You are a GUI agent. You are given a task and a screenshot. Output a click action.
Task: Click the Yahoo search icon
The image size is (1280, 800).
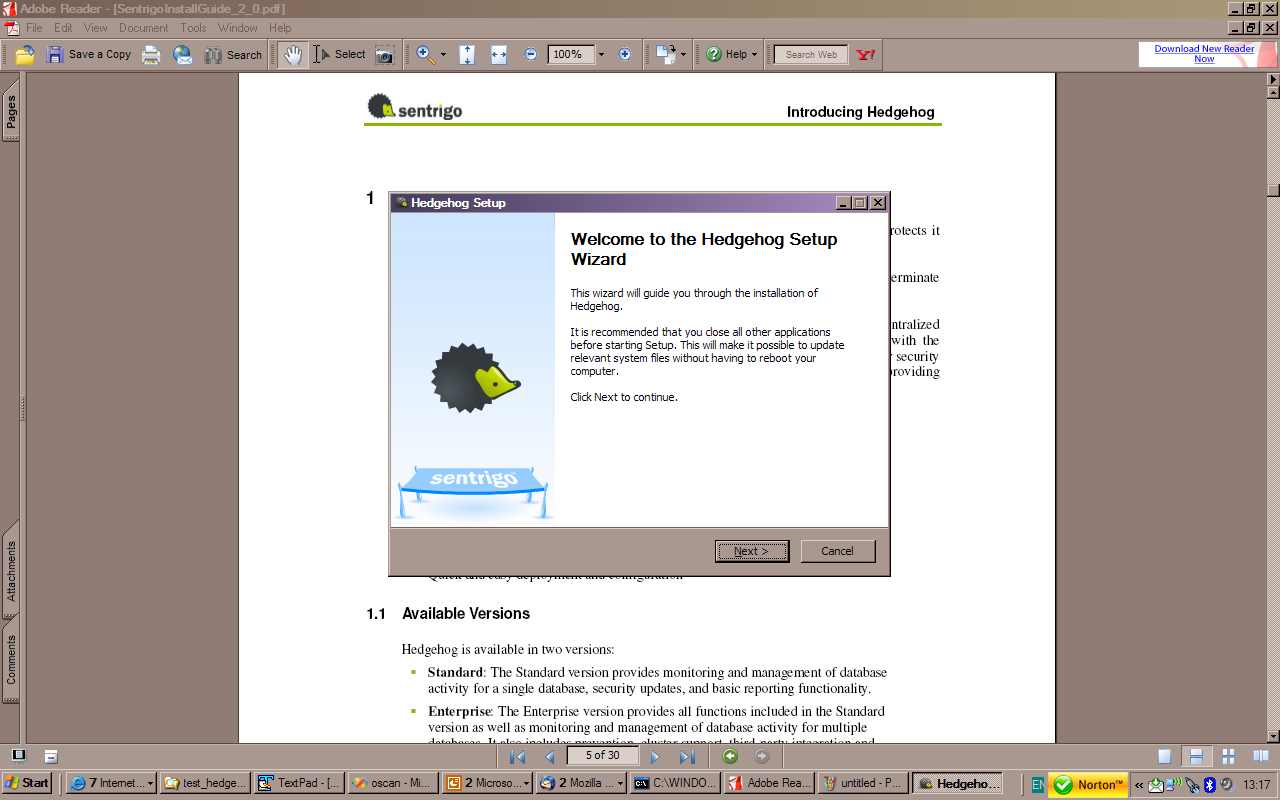866,55
